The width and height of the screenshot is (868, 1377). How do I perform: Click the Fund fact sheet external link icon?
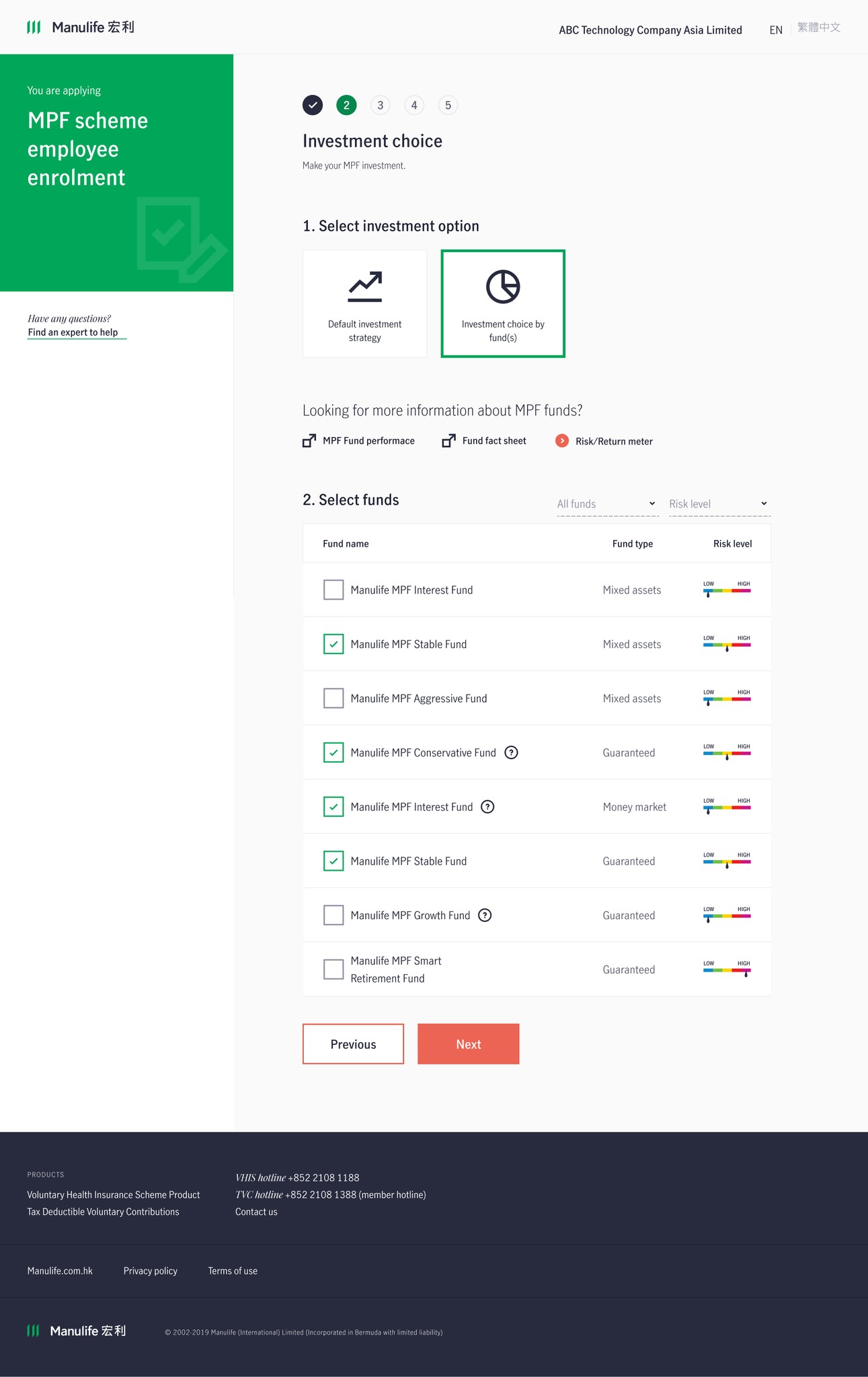pyautogui.click(x=448, y=440)
